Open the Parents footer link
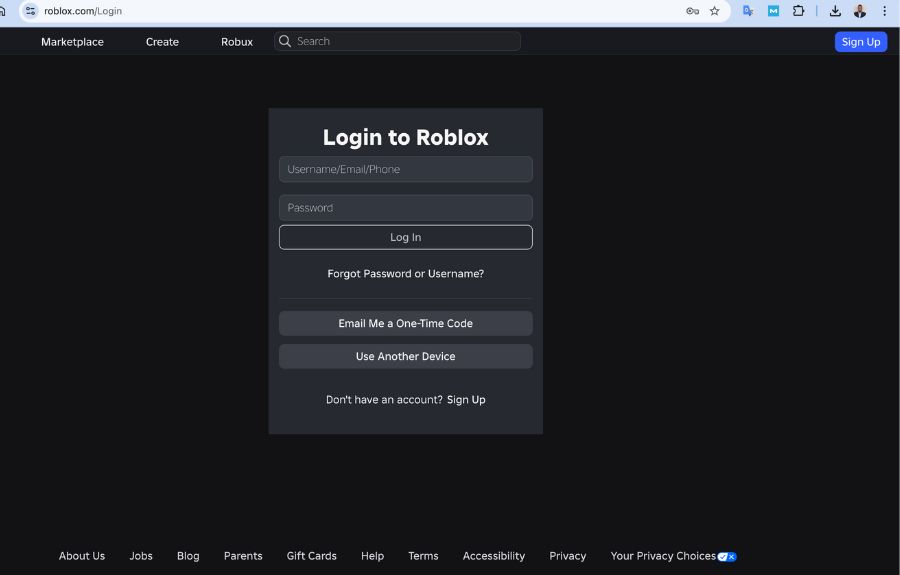The width and height of the screenshot is (900, 575). pos(243,556)
